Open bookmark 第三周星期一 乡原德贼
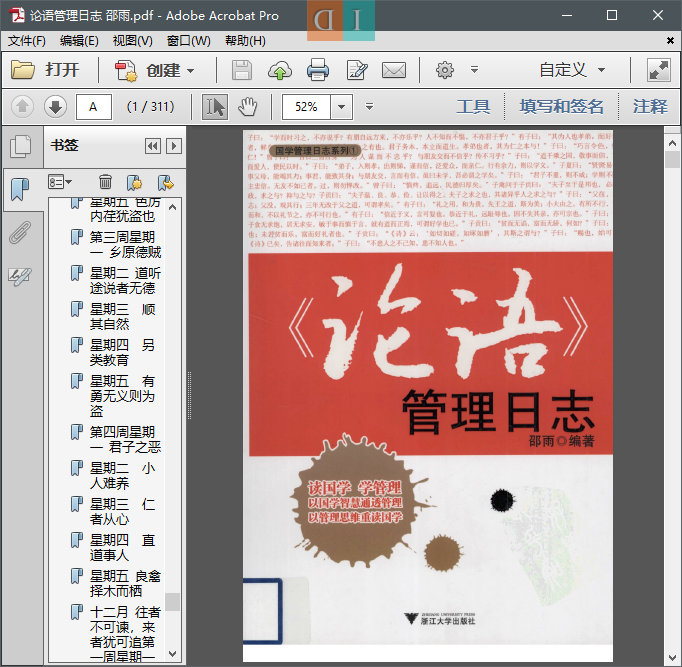Viewport: 682px width, 667px height. pos(125,244)
